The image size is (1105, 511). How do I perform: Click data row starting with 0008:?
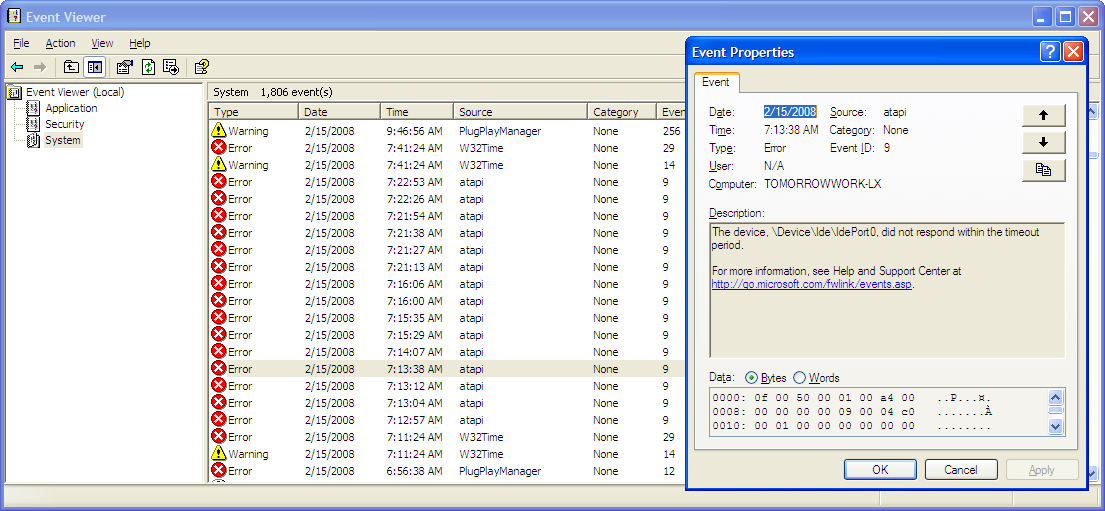852,412
